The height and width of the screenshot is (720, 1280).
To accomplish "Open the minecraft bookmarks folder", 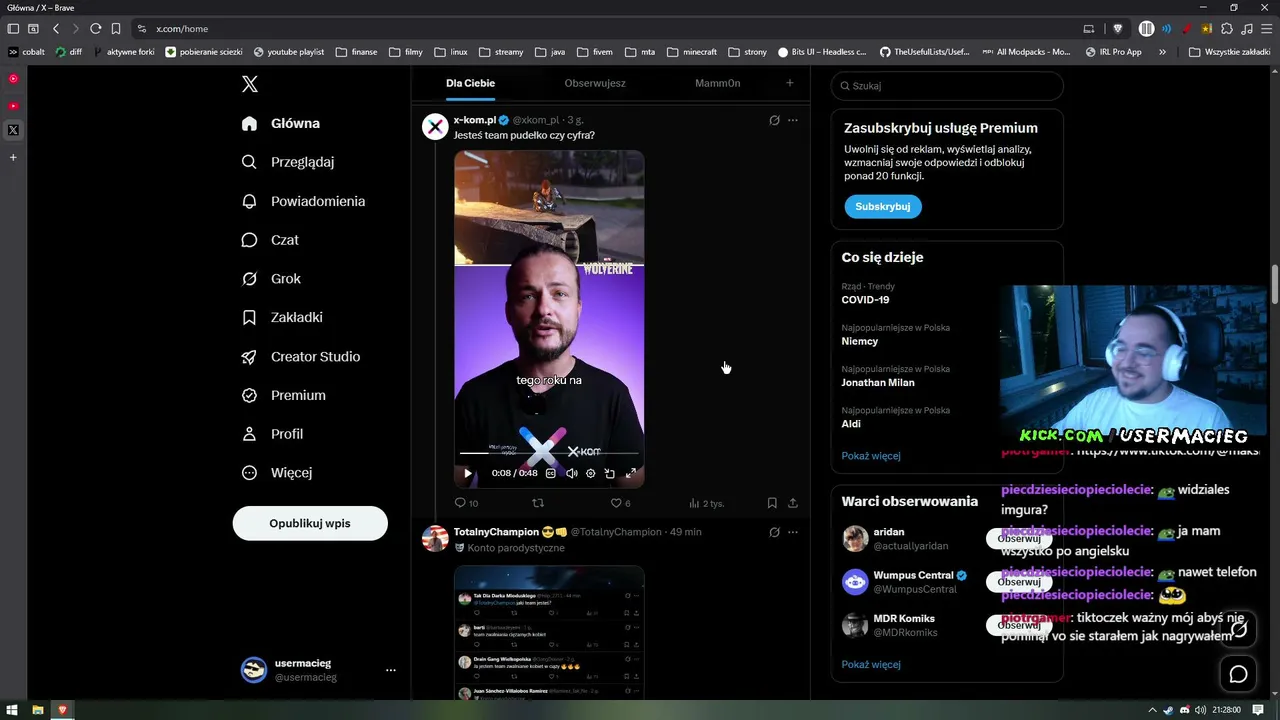I will coord(692,52).
